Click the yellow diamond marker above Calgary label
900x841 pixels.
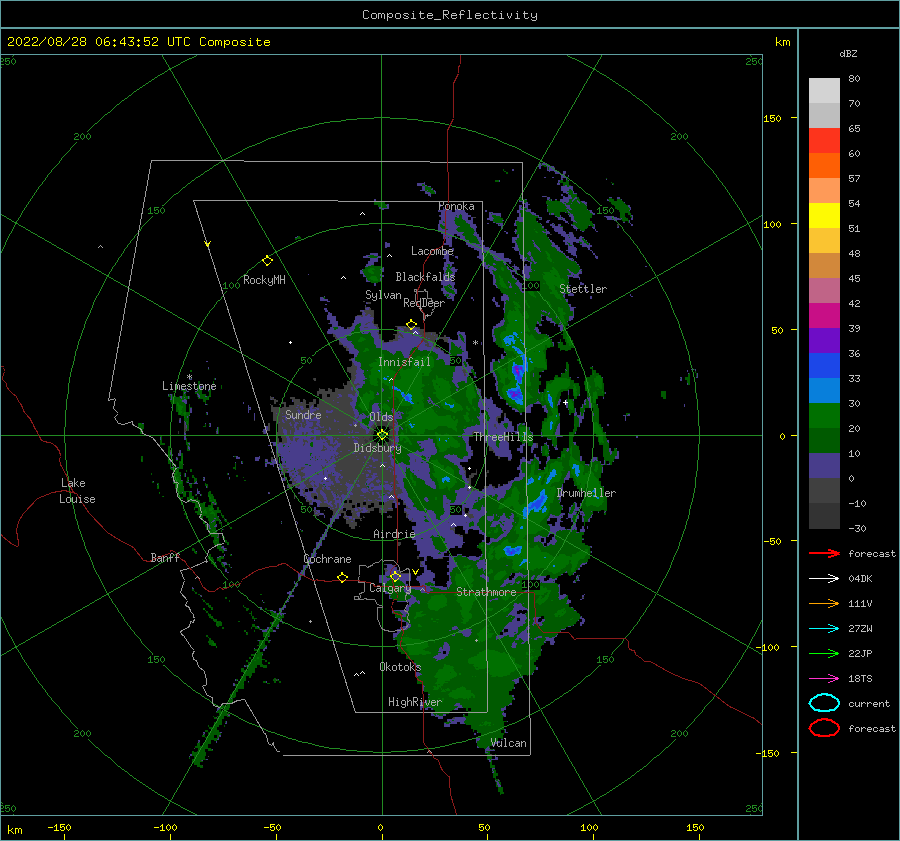pos(395,576)
